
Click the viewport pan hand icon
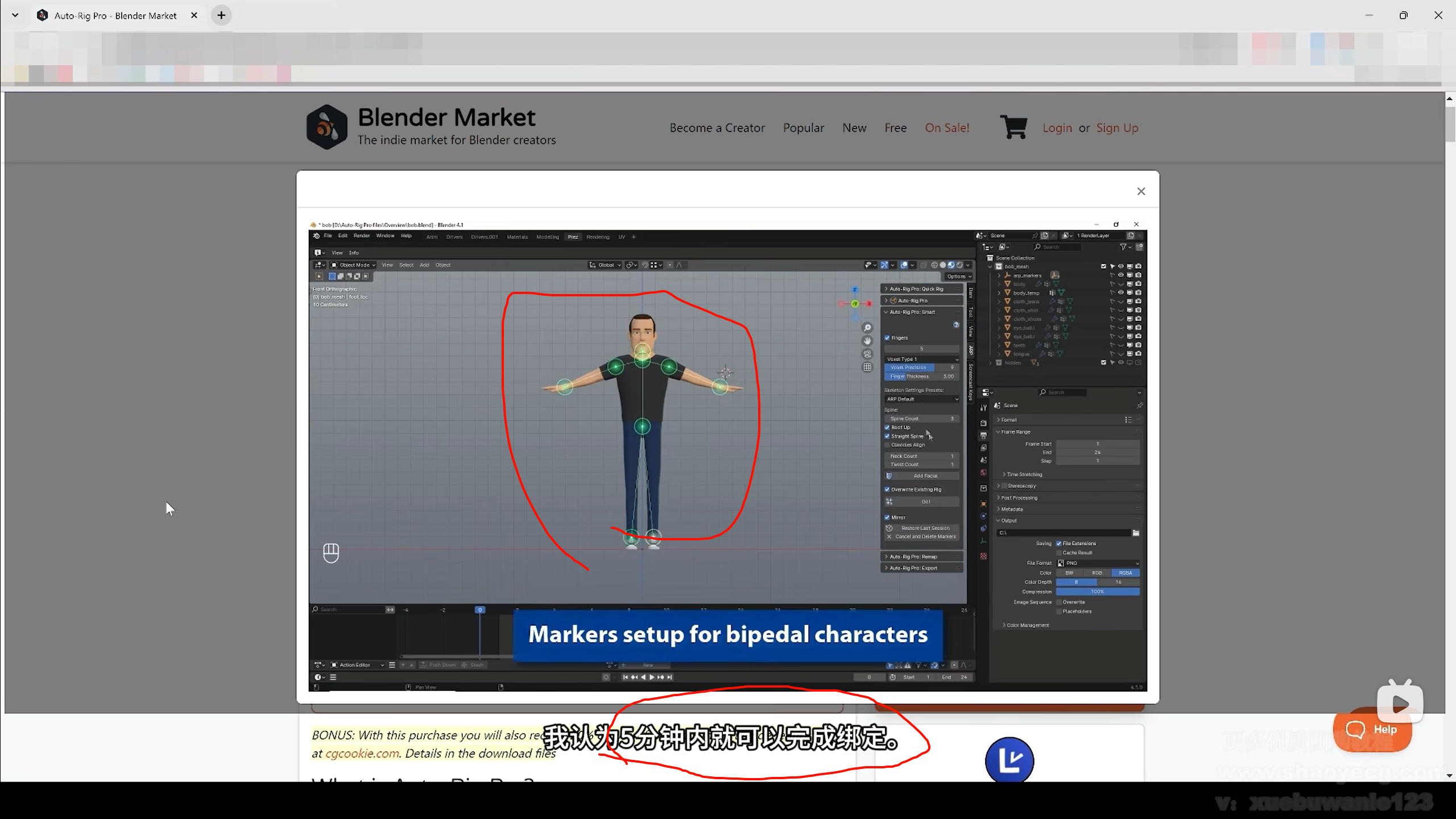(x=867, y=341)
